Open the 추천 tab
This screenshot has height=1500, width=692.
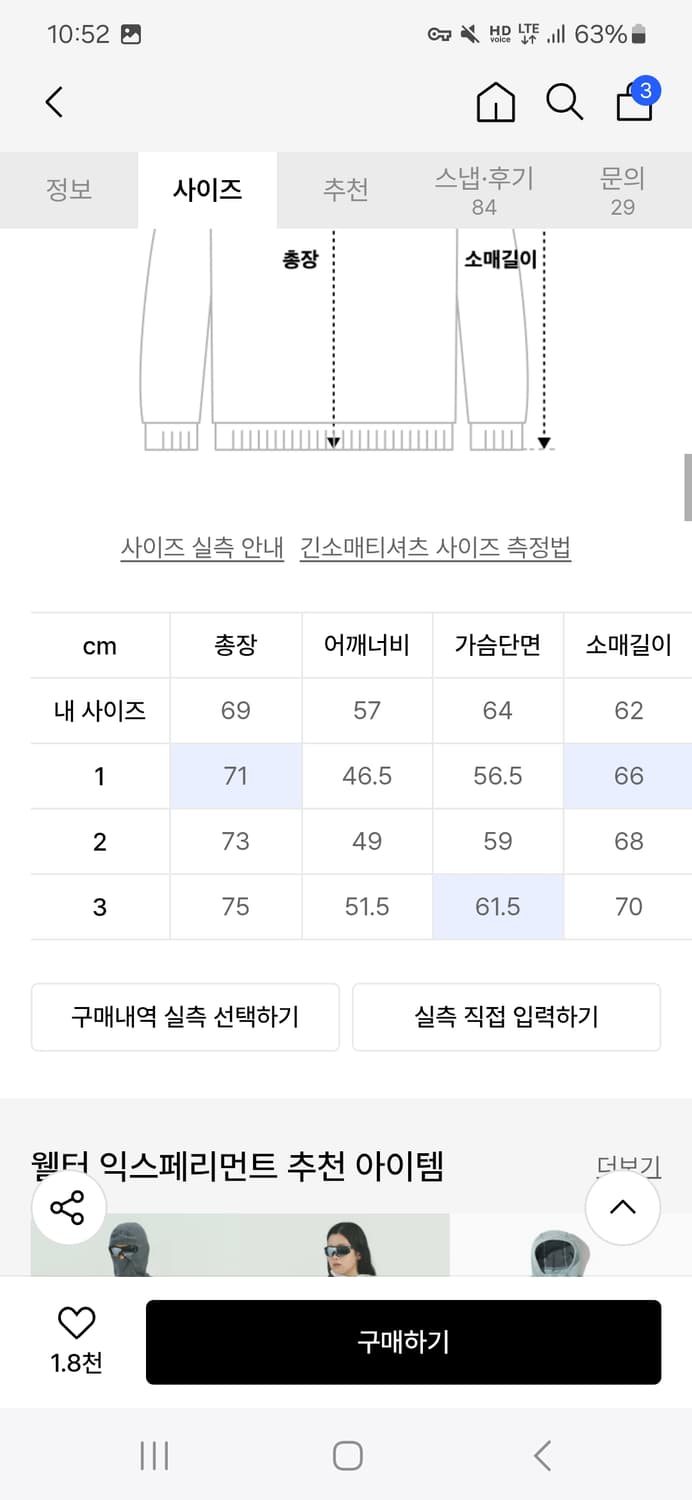tap(346, 189)
